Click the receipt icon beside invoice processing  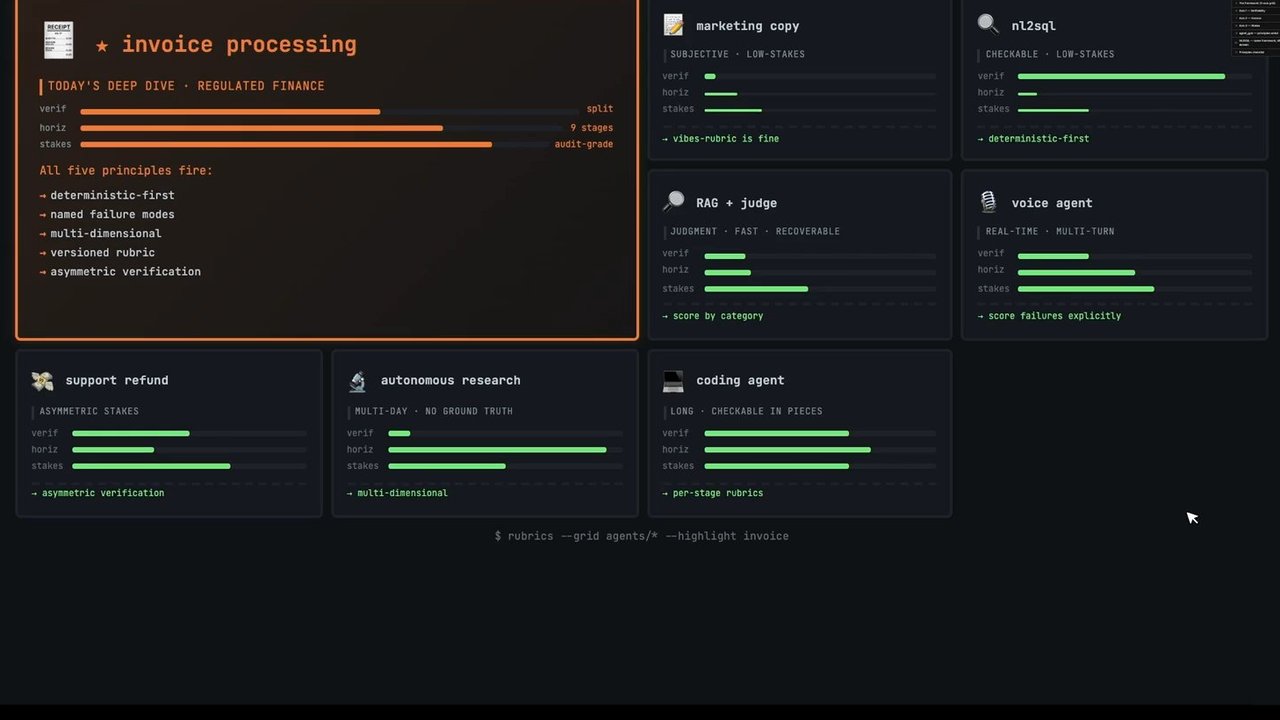[58, 41]
